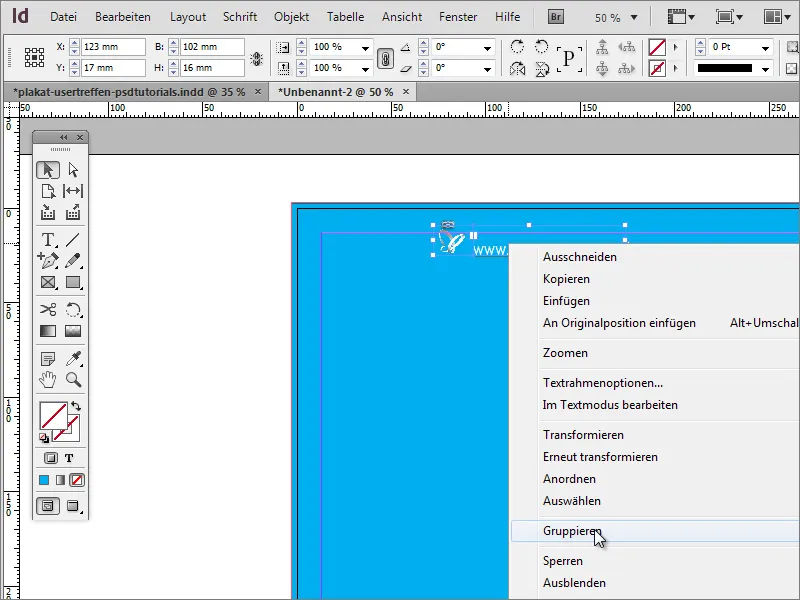Select the Rectangle Frame tool

[48, 282]
